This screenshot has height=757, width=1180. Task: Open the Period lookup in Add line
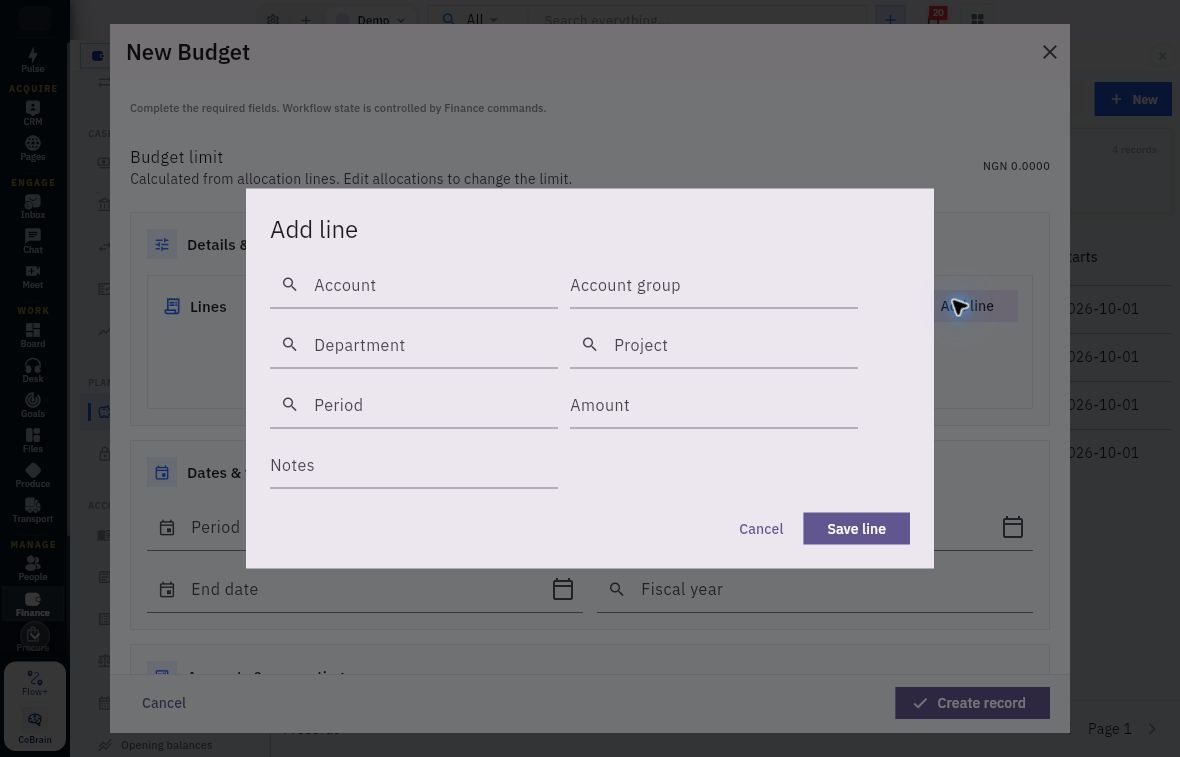coord(414,406)
